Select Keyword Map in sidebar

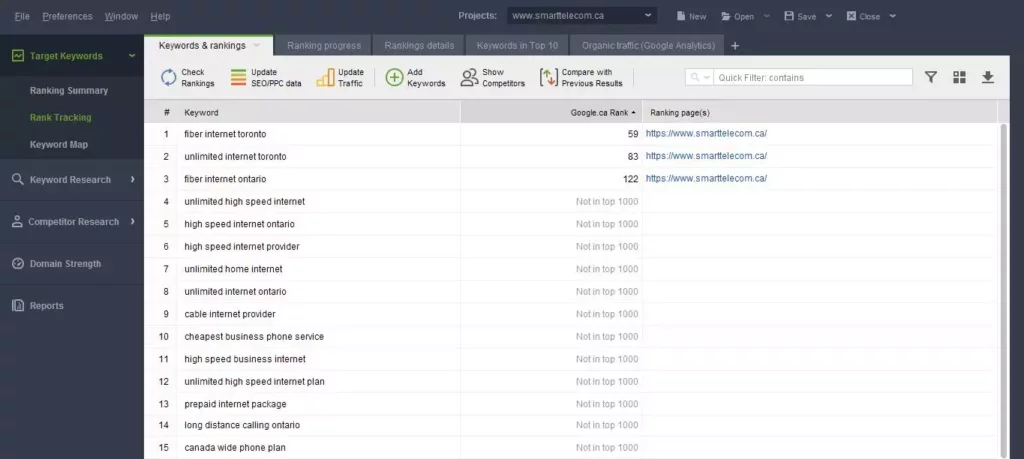coord(59,144)
